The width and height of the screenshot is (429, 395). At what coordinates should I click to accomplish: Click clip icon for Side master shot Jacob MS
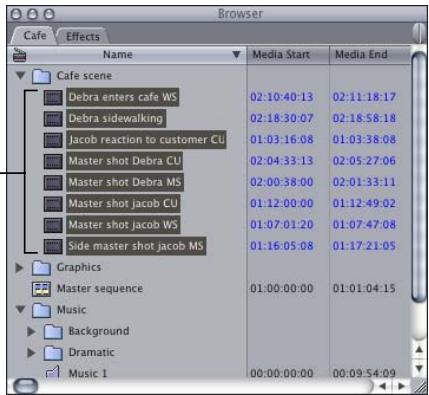click(x=53, y=246)
